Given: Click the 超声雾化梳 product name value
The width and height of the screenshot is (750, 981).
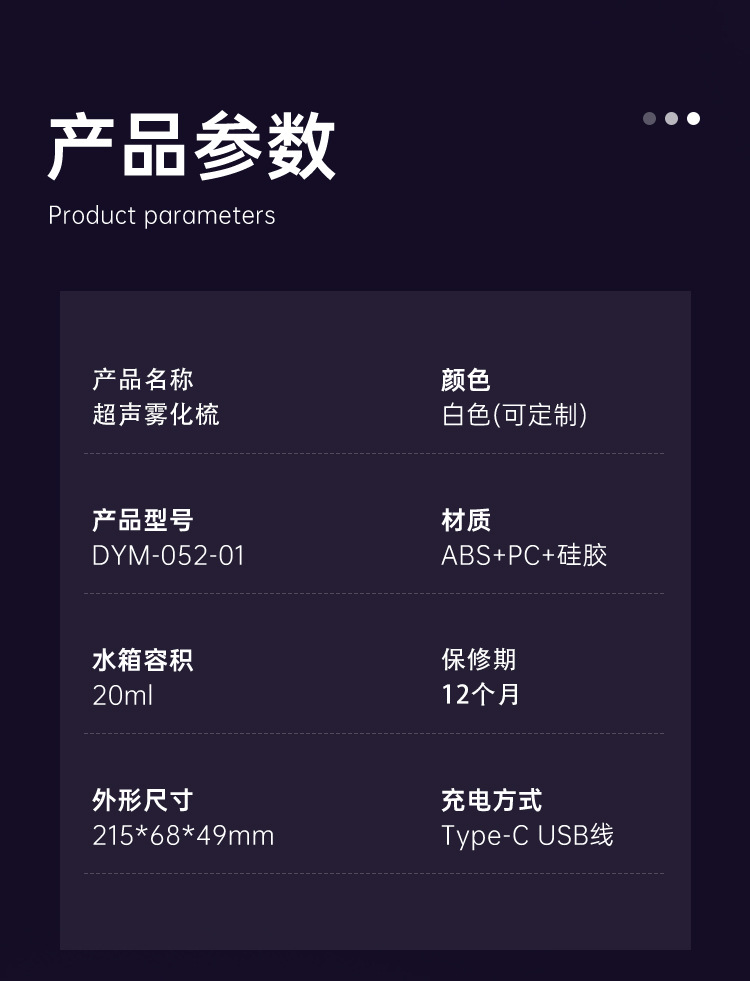Looking at the screenshot, I should 156,415.
